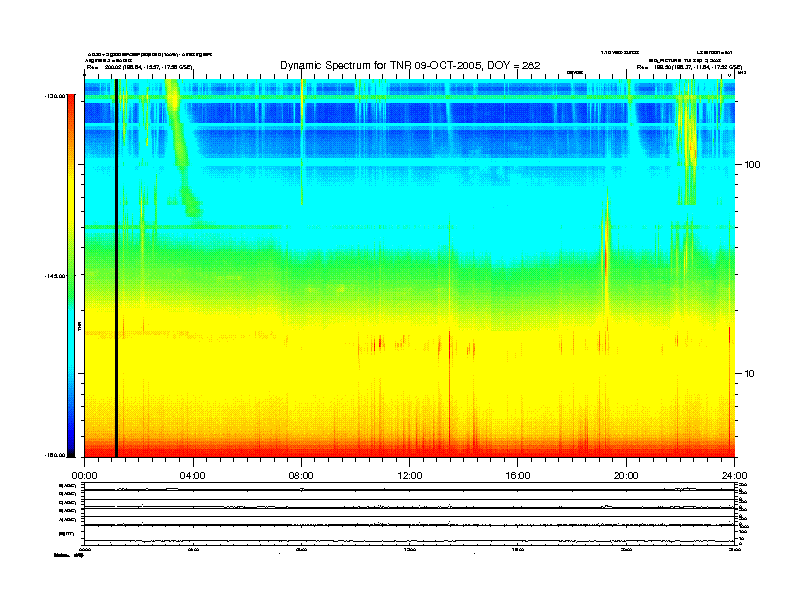Click the 'Dynamic Spectrum for TNR' plot title
The image size is (792, 612).
coord(410,66)
